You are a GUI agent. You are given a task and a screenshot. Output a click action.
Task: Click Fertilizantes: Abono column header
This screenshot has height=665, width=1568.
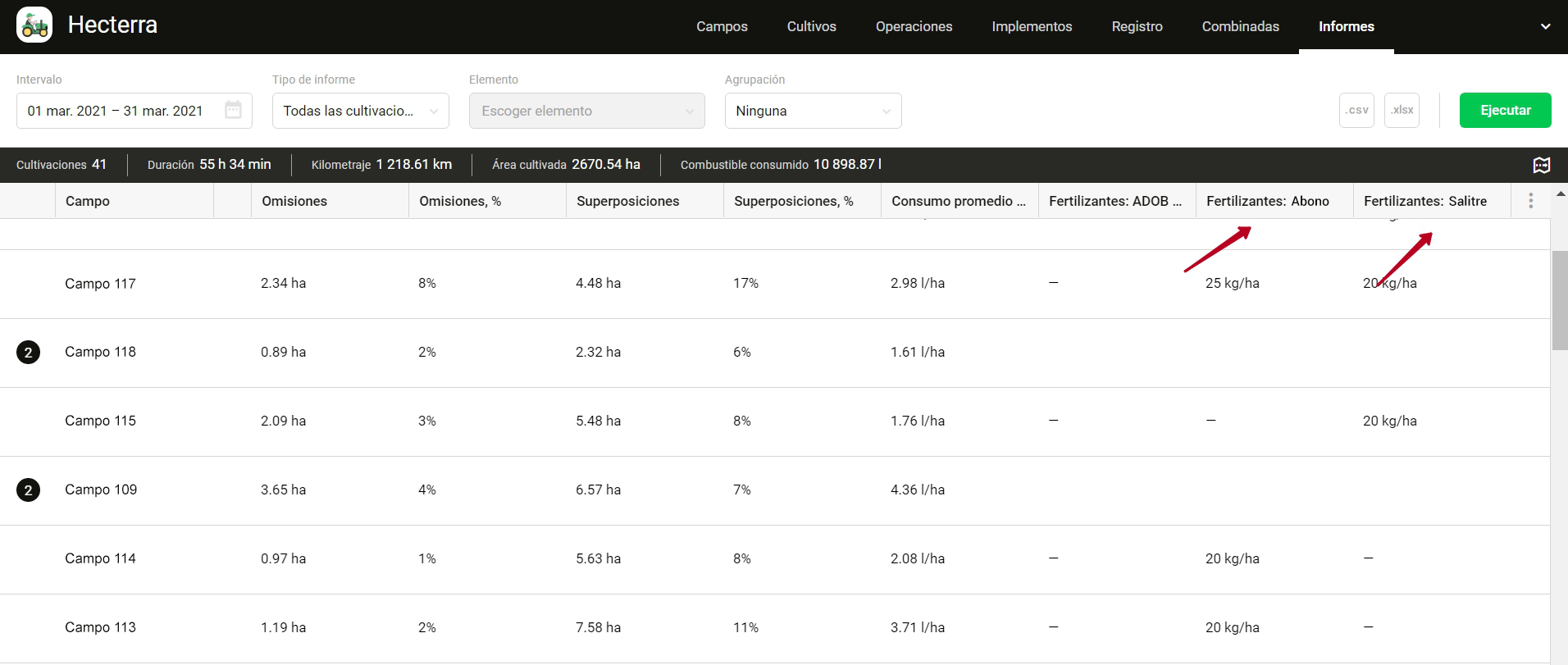[x=1275, y=201]
